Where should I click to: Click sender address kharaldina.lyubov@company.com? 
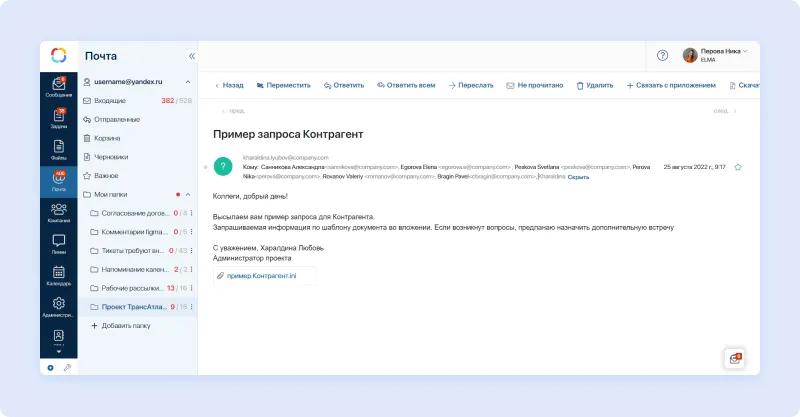click(x=286, y=158)
